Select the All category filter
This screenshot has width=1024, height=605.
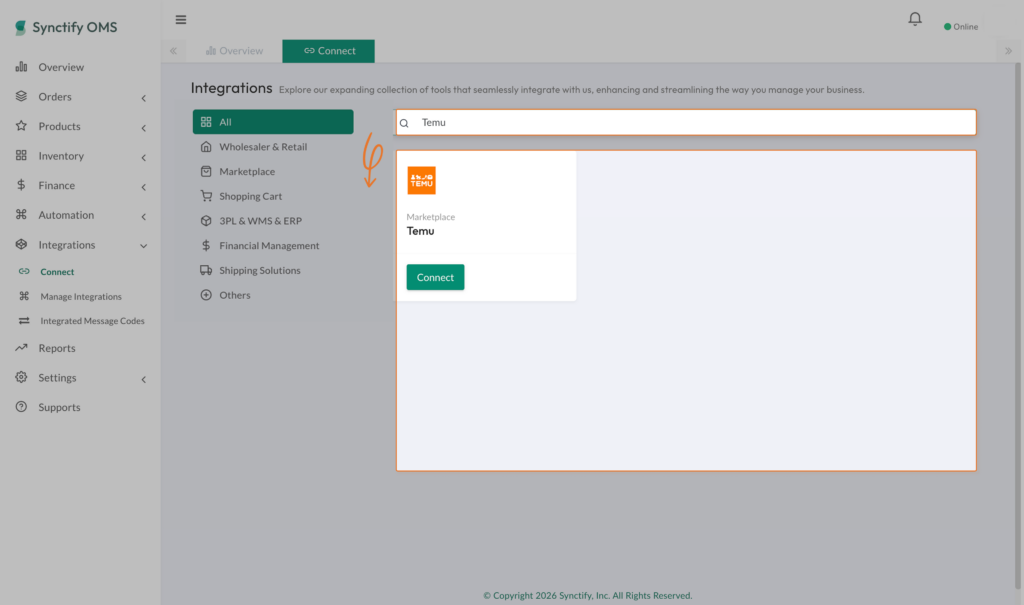click(x=273, y=122)
